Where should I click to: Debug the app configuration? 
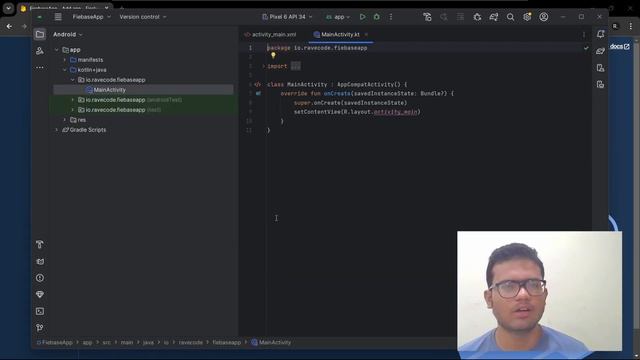377,17
